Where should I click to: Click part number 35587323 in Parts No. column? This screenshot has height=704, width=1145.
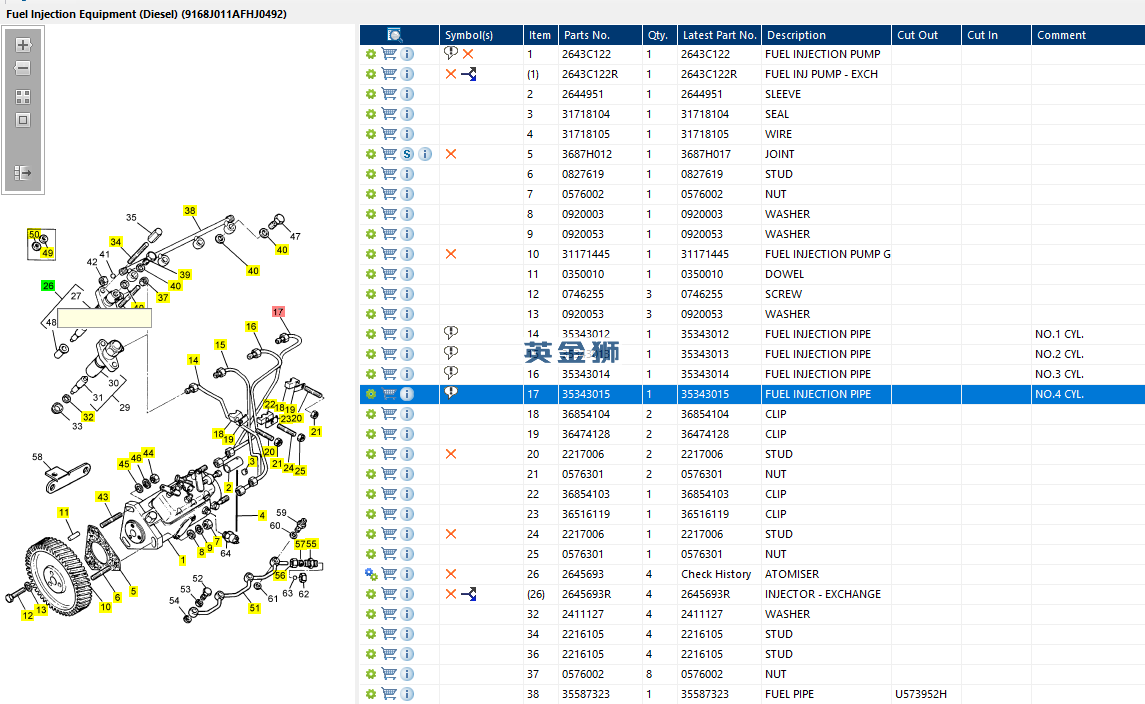click(586, 695)
